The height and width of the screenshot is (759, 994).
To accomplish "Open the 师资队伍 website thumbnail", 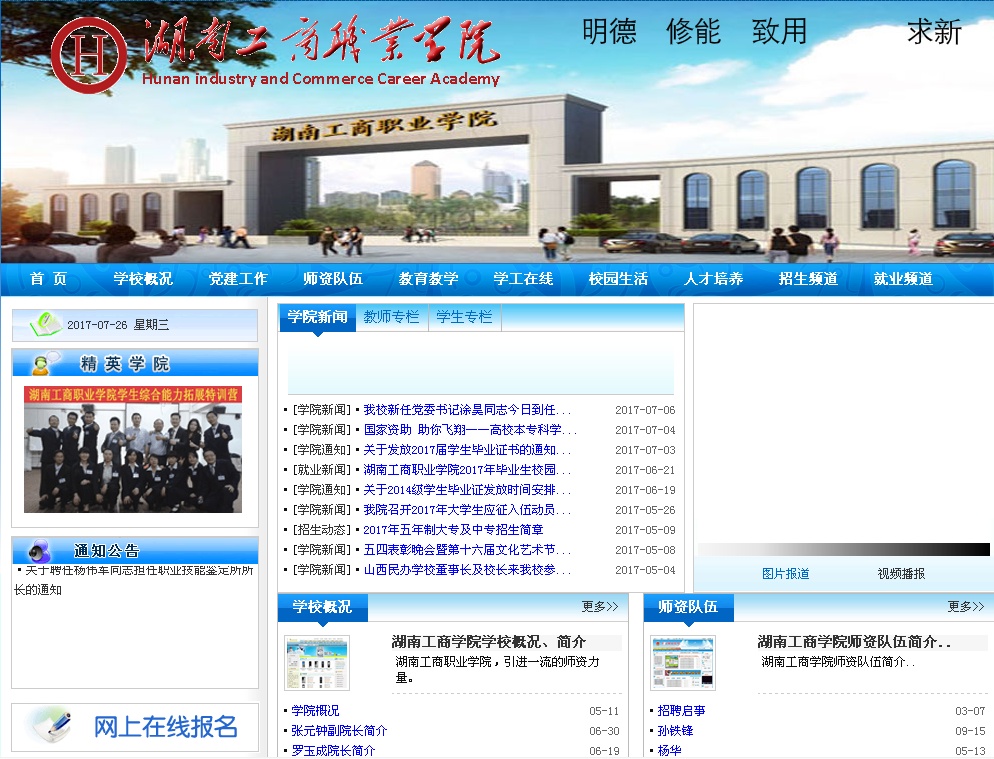I will click(x=683, y=663).
